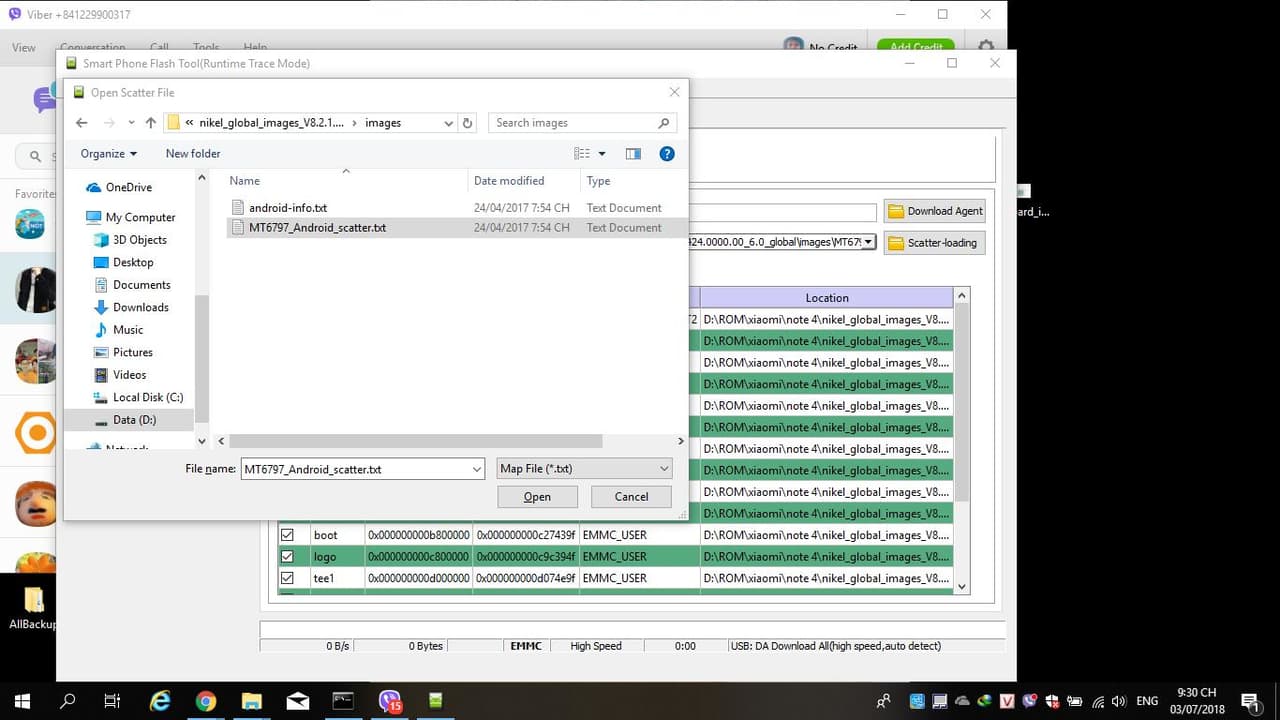Expand the File name dropdown list
The height and width of the screenshot is (720, 1280).
476,469
